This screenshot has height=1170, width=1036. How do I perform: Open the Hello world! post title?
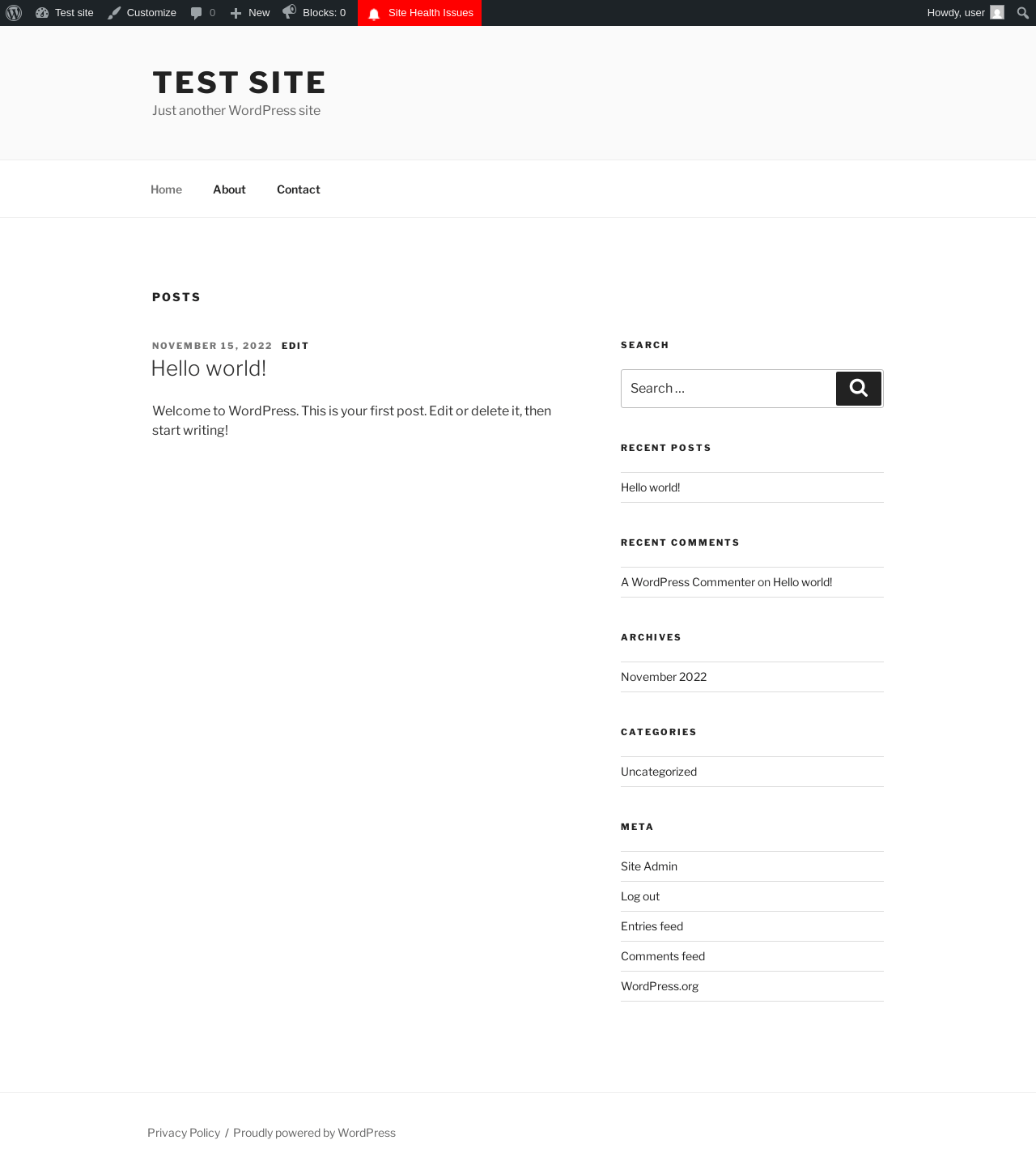click(209, 368)
